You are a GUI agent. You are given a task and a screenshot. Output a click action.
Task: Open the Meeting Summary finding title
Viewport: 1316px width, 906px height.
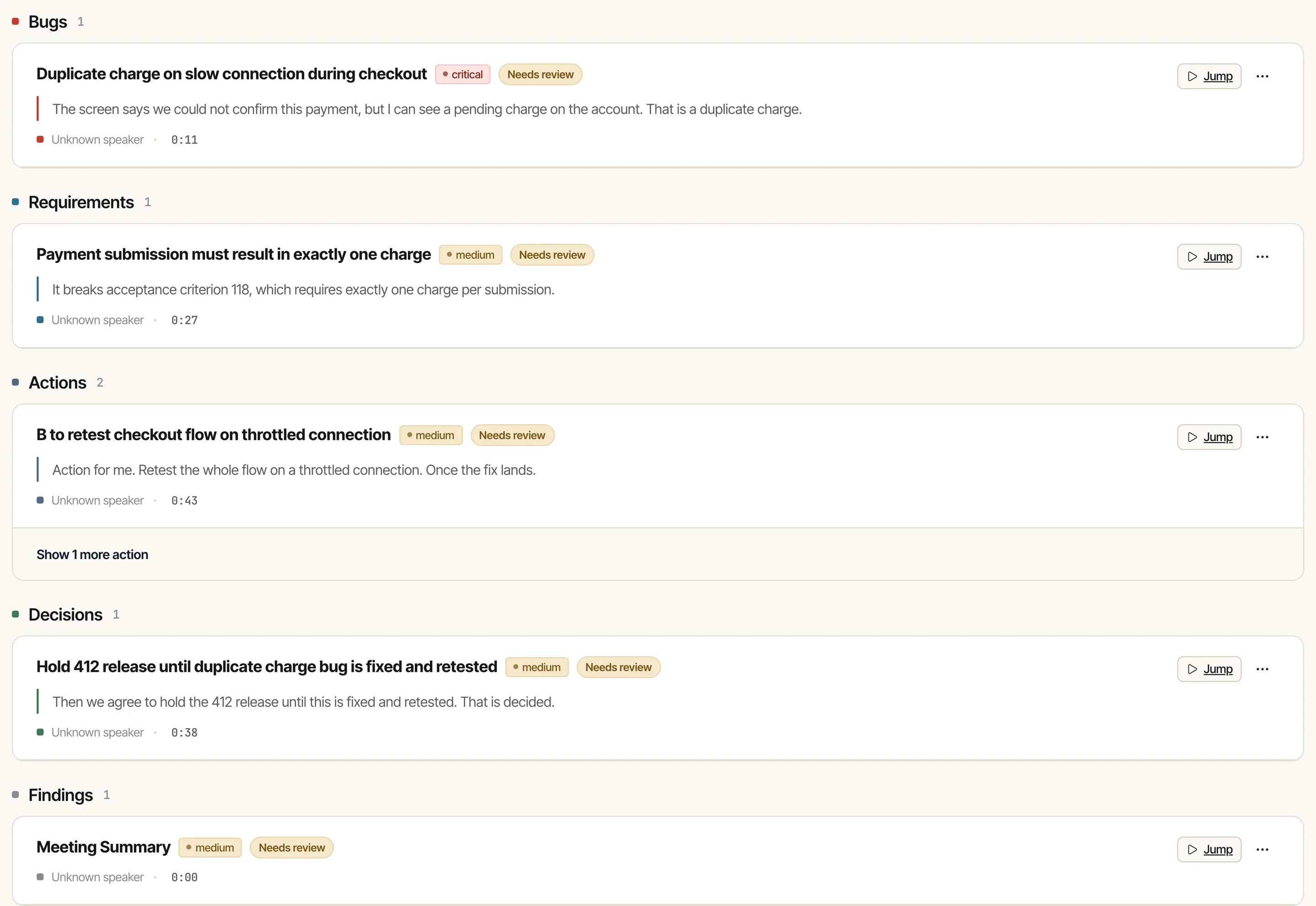click(x=103, y=847)
